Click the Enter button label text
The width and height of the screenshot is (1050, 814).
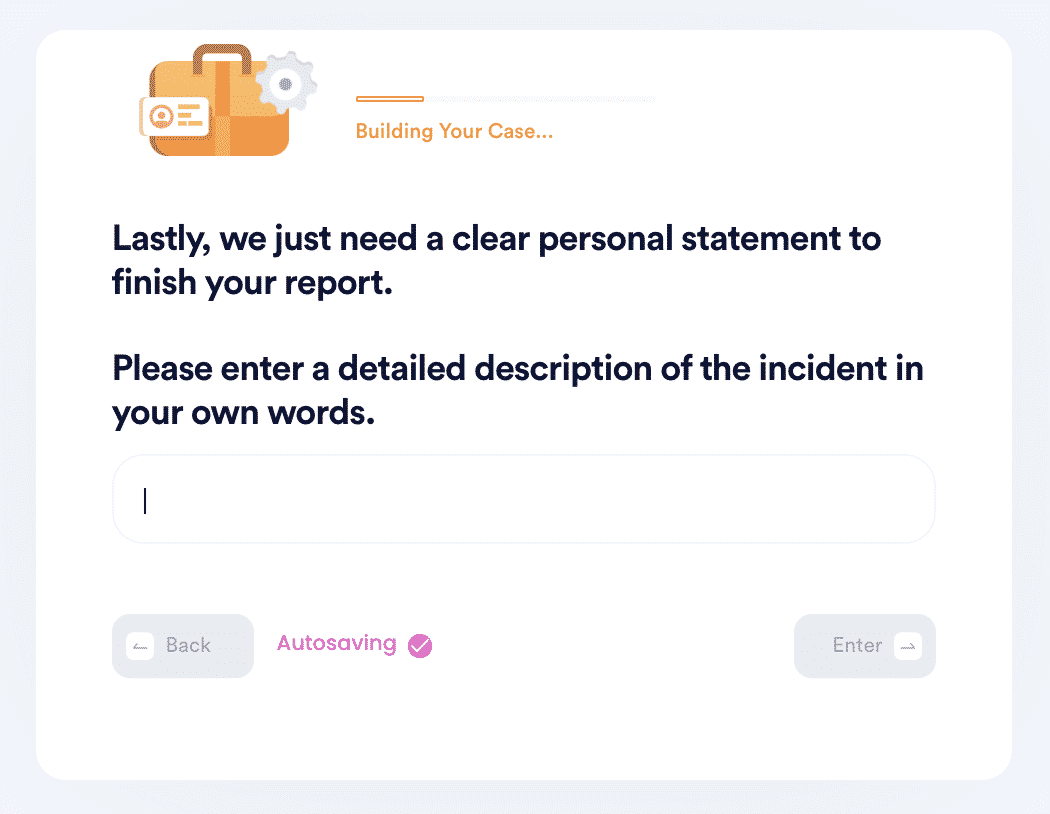(x=857, y=645)
